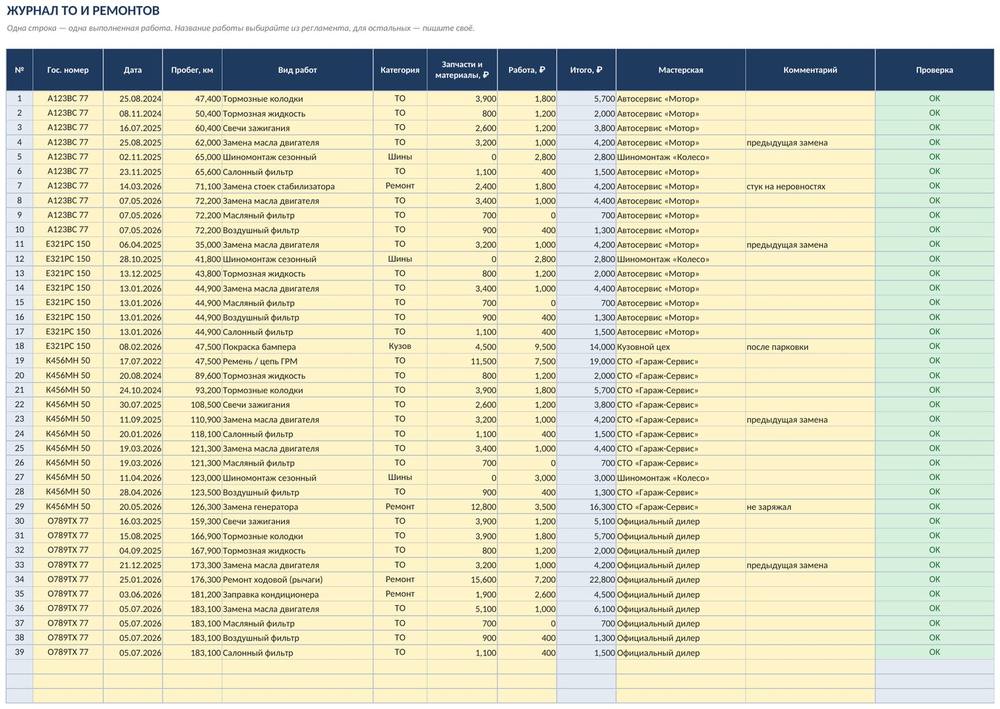
Task: Click the «Вид работ» column header
Action: pyautogui.click(x=297, y=70)
